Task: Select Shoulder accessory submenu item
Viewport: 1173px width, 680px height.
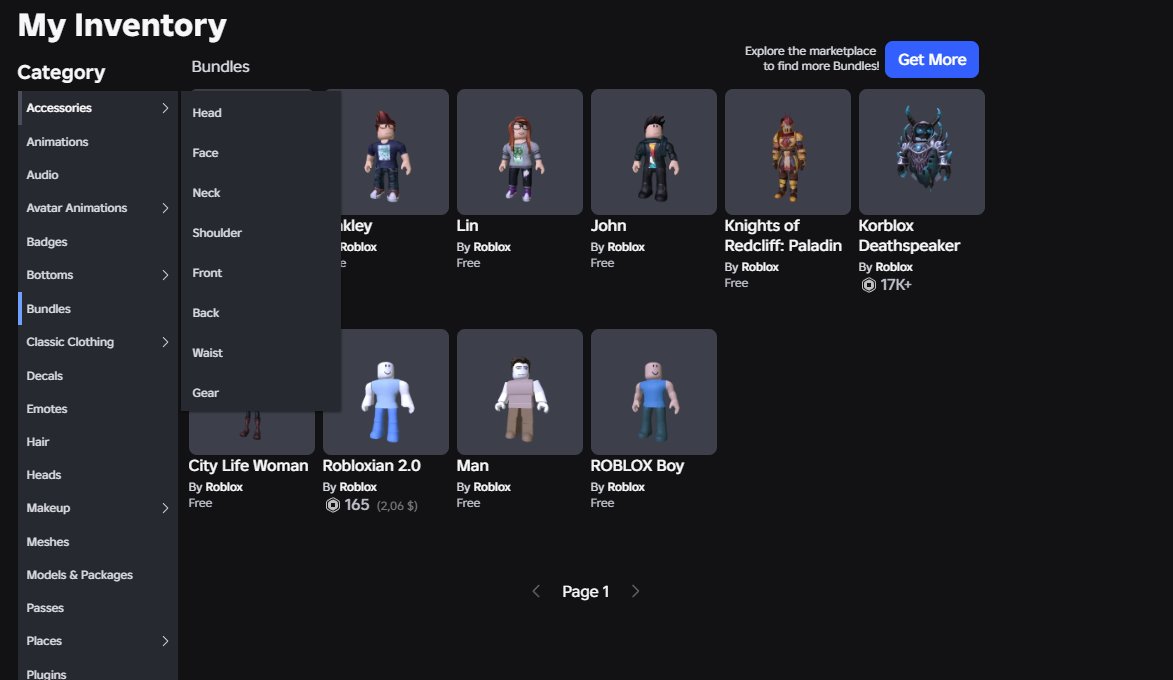Action: (260, 233)
